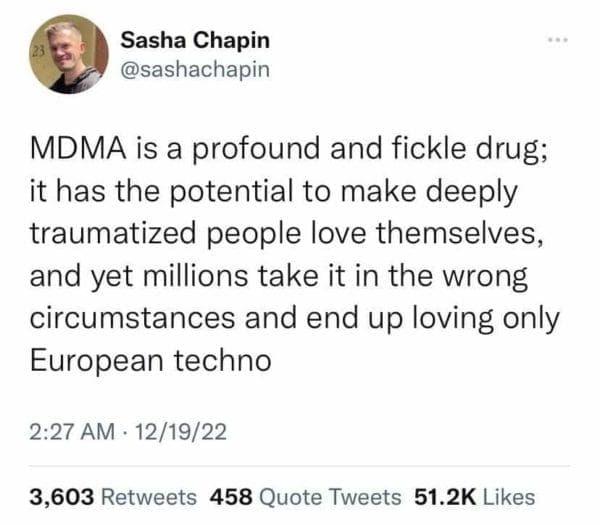The width and height of the screenshot is (600, 525).
Task: Click the 3,603 retweet count number
Action: click(63, 496)
